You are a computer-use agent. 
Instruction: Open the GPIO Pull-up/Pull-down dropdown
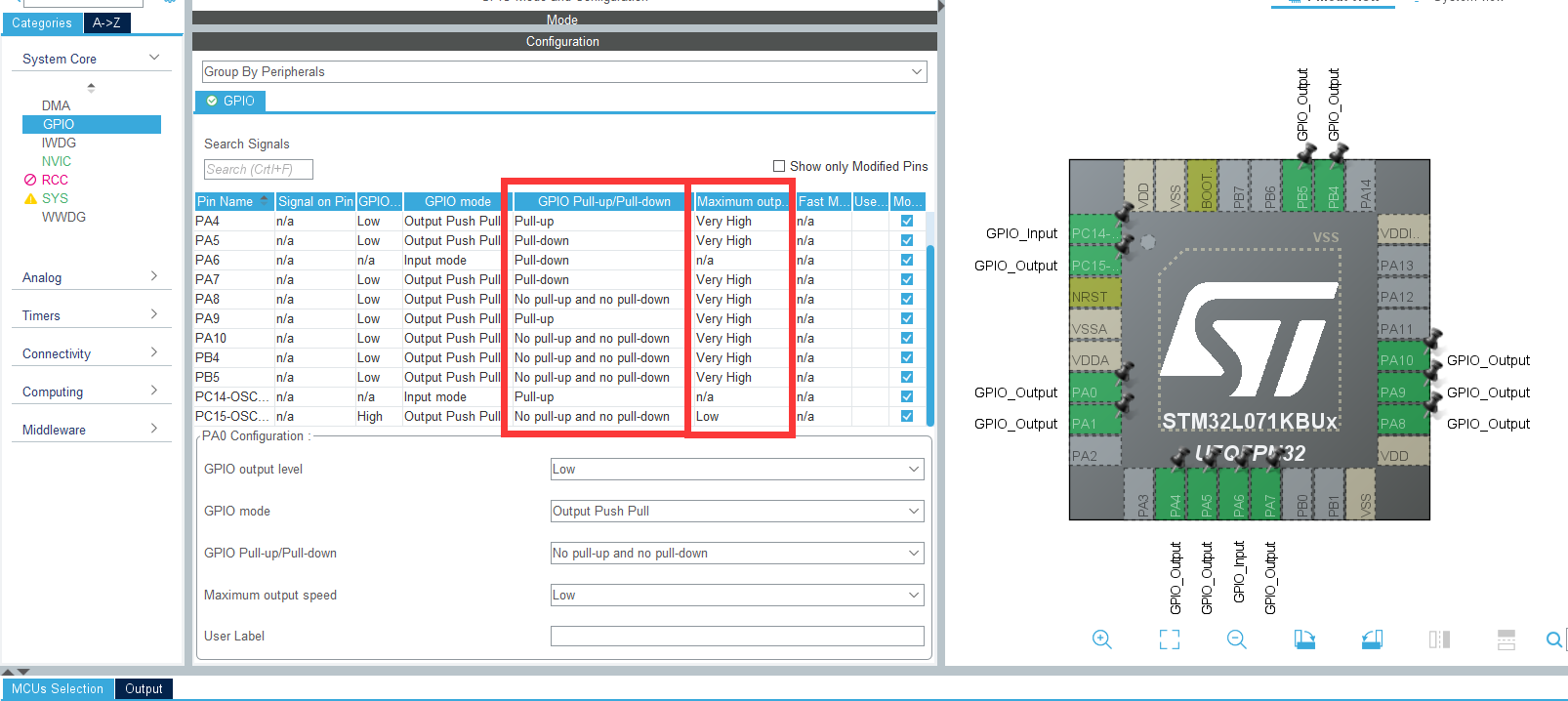point(737,554)
